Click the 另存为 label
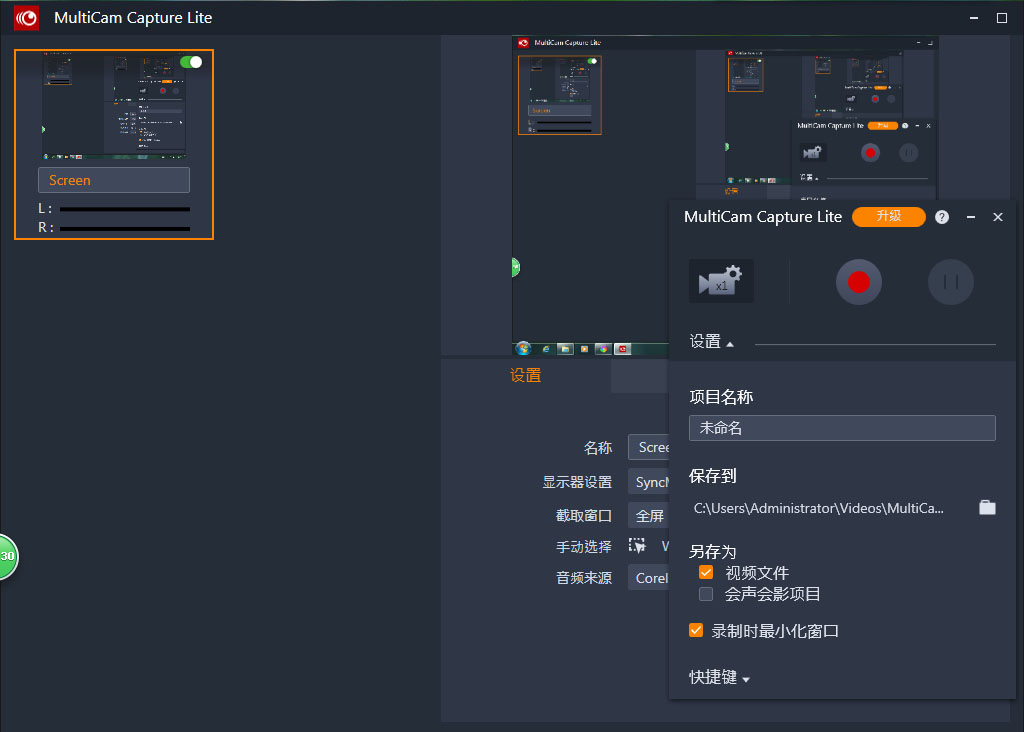Image resolution: width=1024 pixels, height=732 pixels. click(x=712, y=552)
